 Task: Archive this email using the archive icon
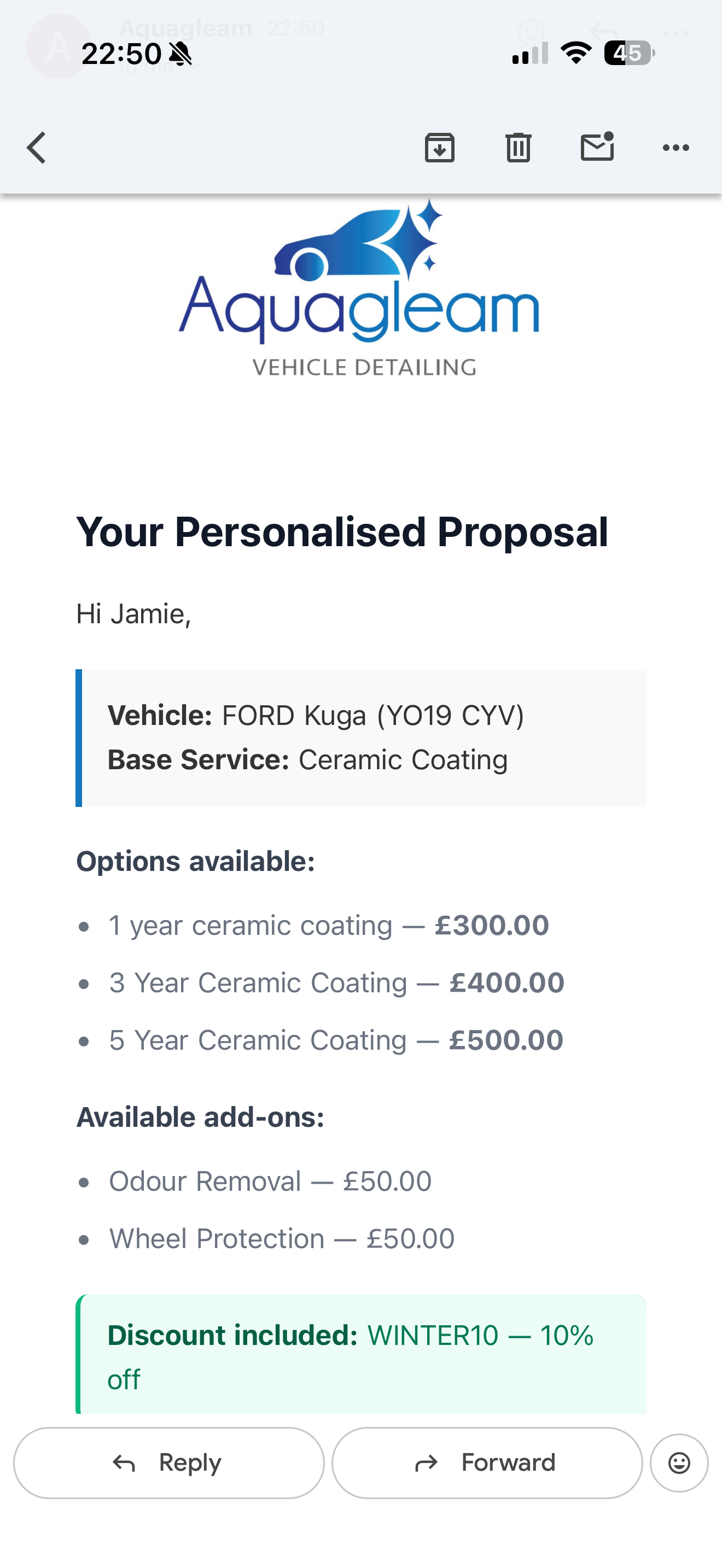(x=440, y=147)
